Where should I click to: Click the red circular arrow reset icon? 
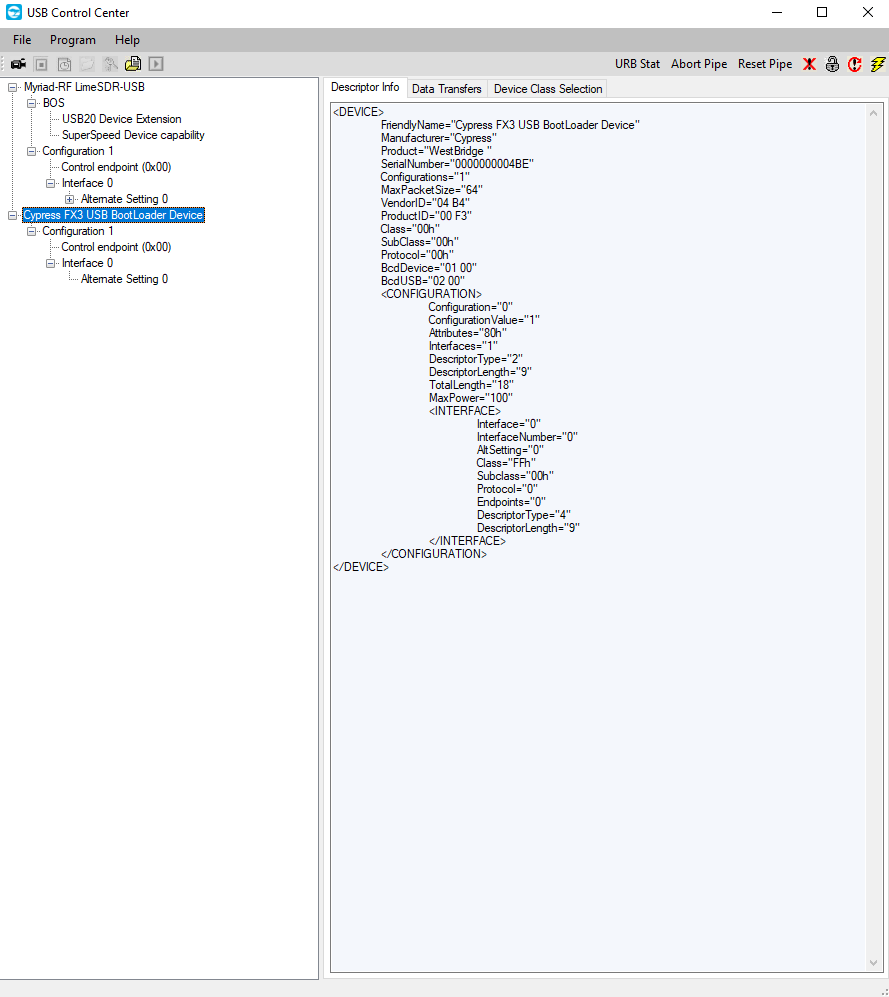tap(855, 64)
